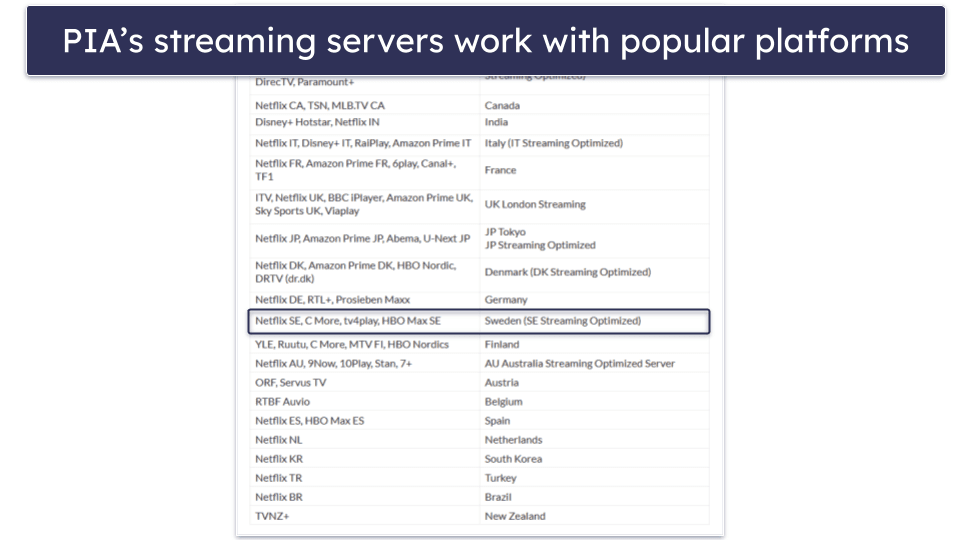Screen dimensions: 960x540
Task: Select the 'Canada' server cell
Action: click(x=594, y=105)
